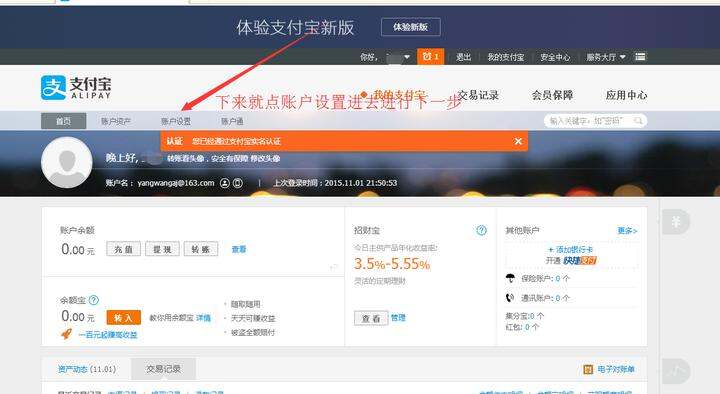Click the yen floating sidebar icon
Image resolution: width=720 pixels, height=394 pixels.
[x=676, y=222]
